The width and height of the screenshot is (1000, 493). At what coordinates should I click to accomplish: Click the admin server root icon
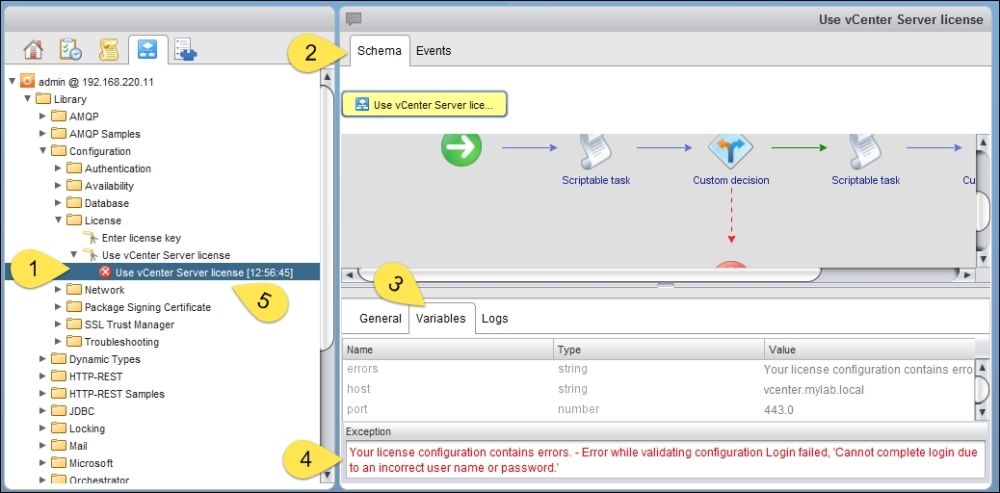pyautogui.click(x=27, y=82)
